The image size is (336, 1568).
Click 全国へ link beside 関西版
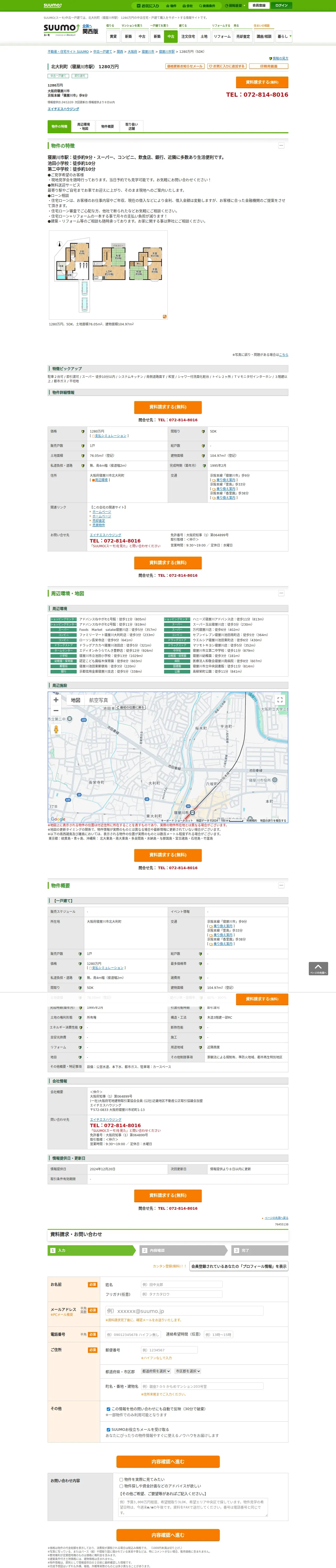pos(87,26)
